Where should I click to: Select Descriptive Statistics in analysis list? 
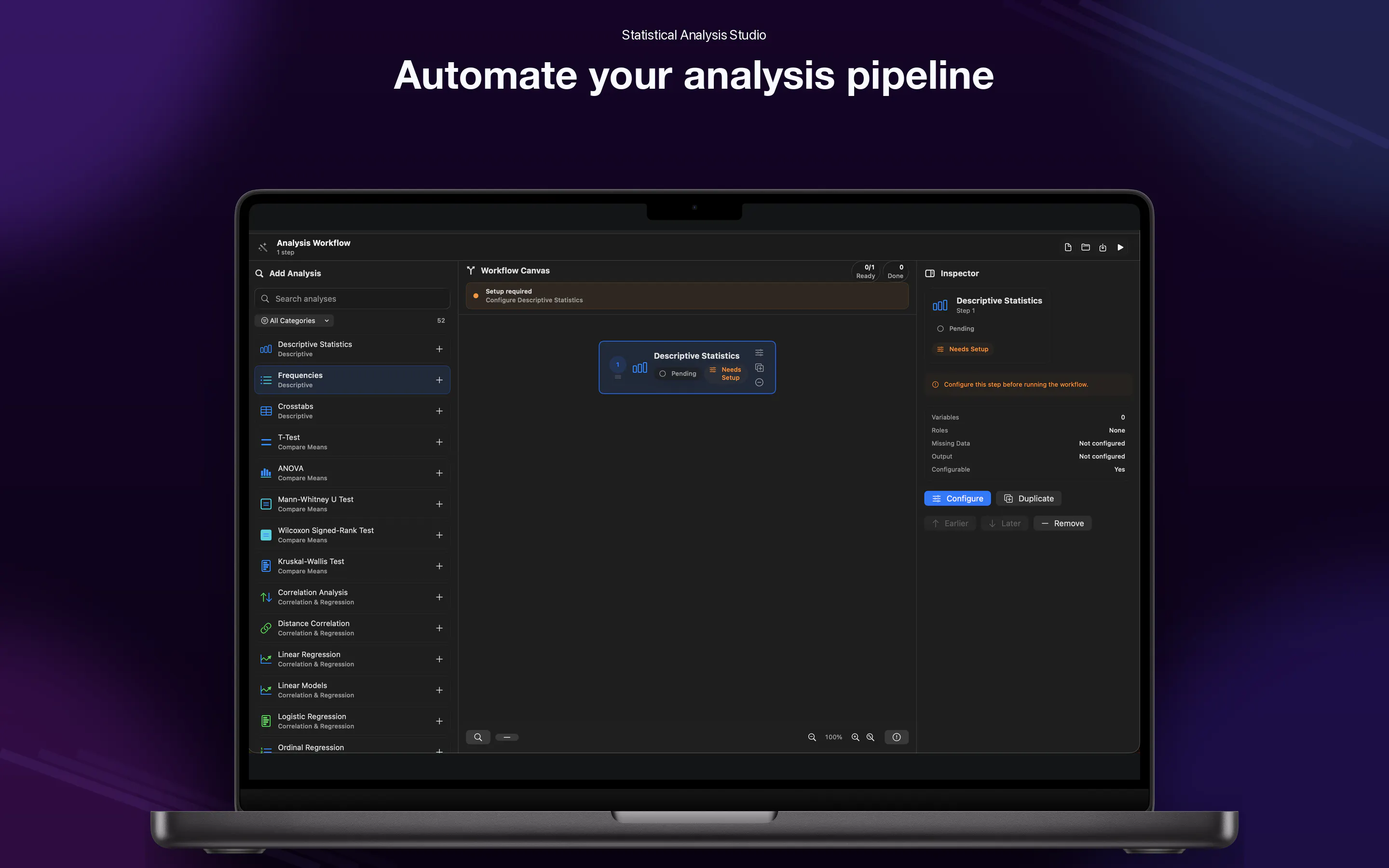(x=352, y=349)
